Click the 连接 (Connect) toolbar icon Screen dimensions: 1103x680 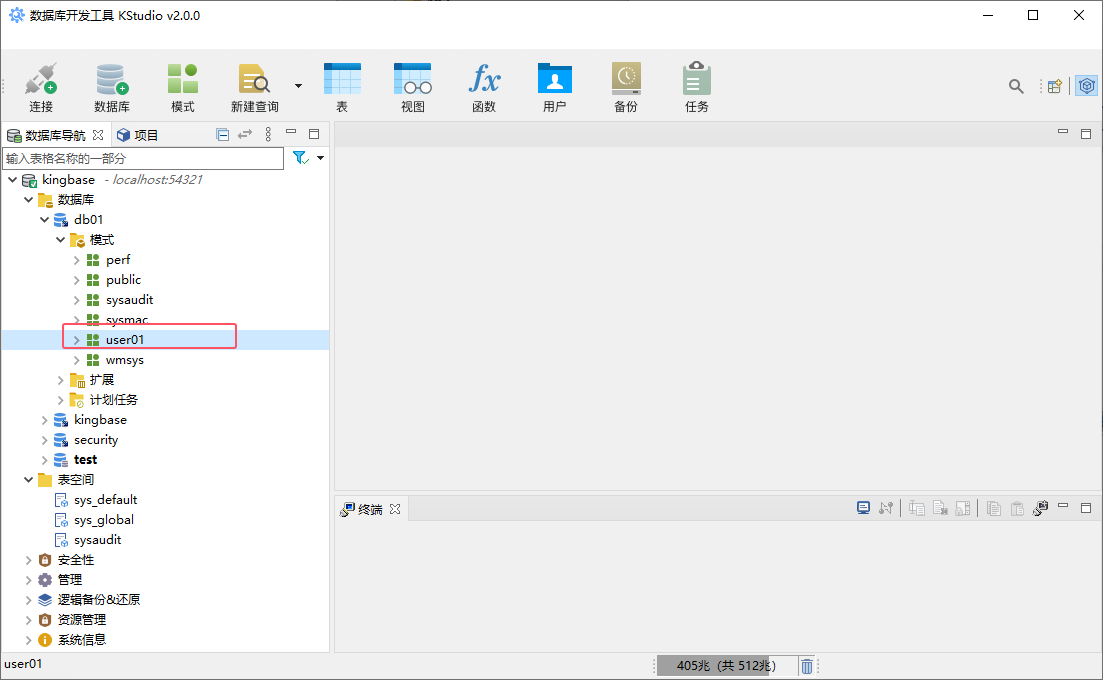point(41,87)
